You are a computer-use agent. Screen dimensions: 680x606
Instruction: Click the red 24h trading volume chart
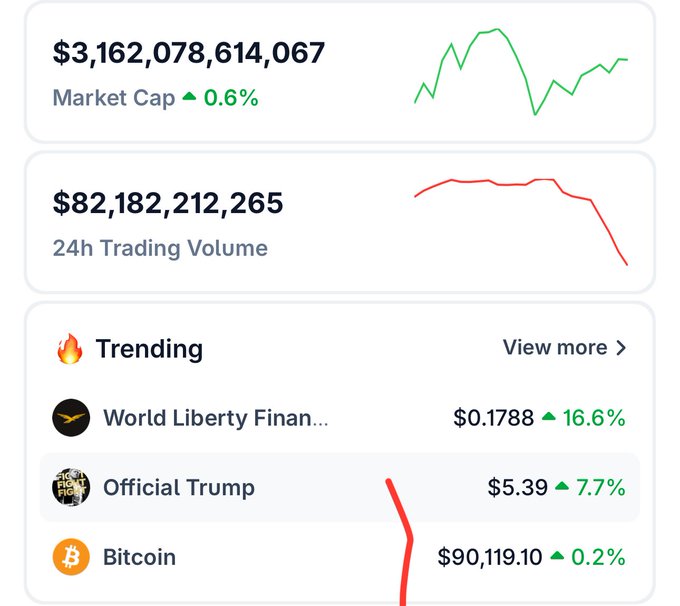click(x=521, y=215)
